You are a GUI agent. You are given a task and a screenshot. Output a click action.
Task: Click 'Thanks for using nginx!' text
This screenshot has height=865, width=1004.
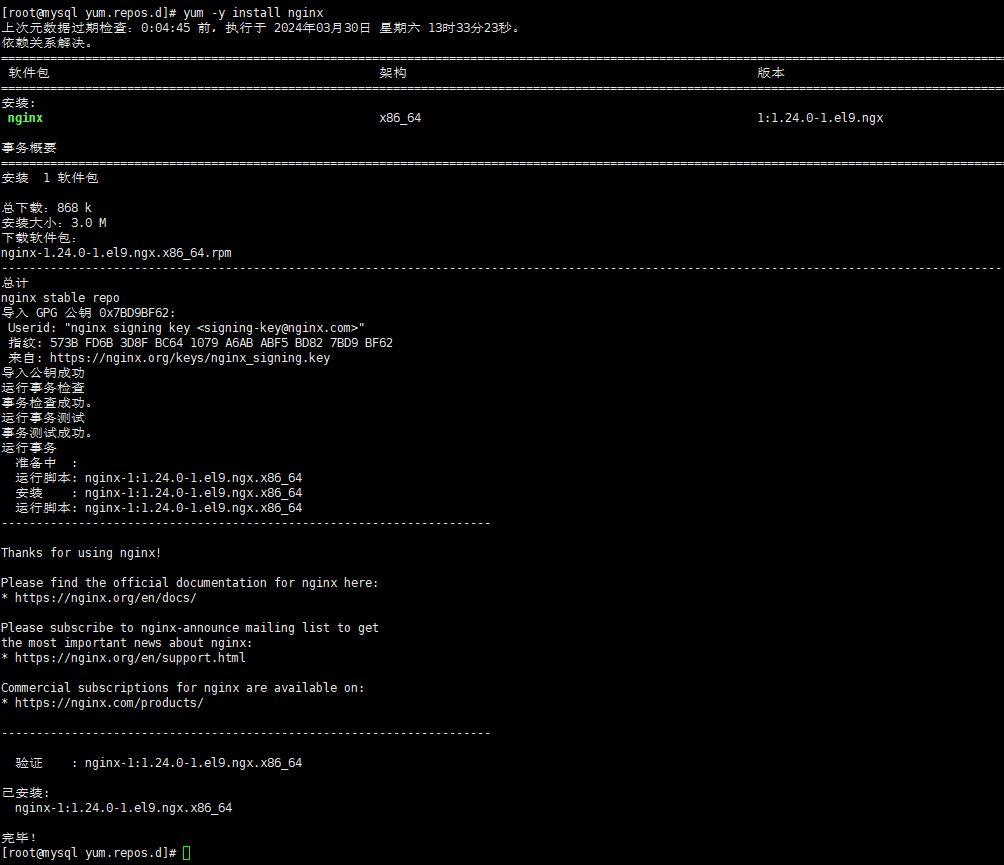coord(81,553)
